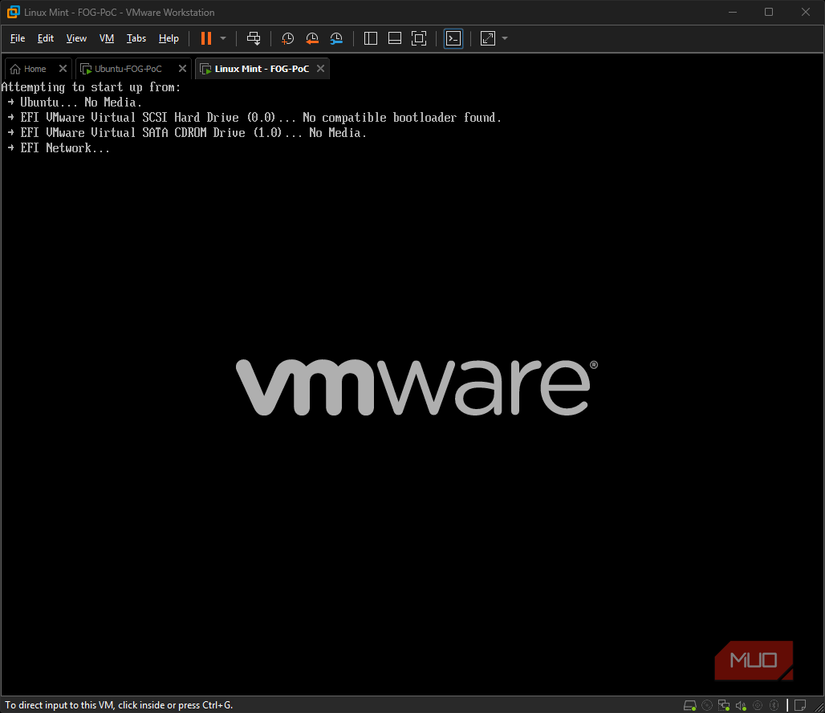Screen dimensions: 825x713
Task: Click the CD/DVD drive status icon
Action: click(707, 705)
